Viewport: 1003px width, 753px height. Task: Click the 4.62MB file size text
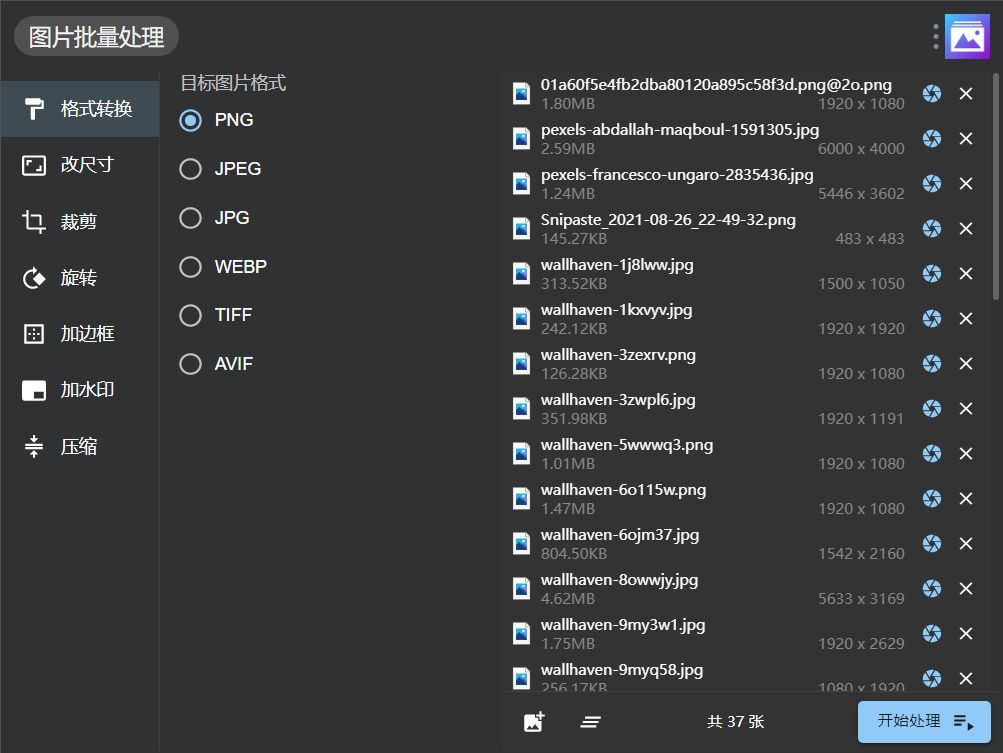pos(567,599)
